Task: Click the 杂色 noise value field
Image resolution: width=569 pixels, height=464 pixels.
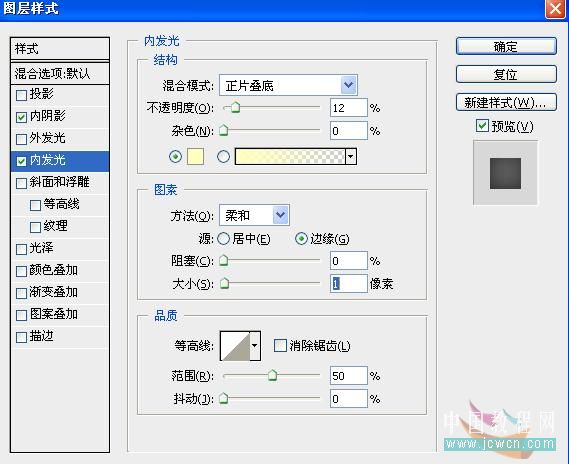Action: [349, 131]
